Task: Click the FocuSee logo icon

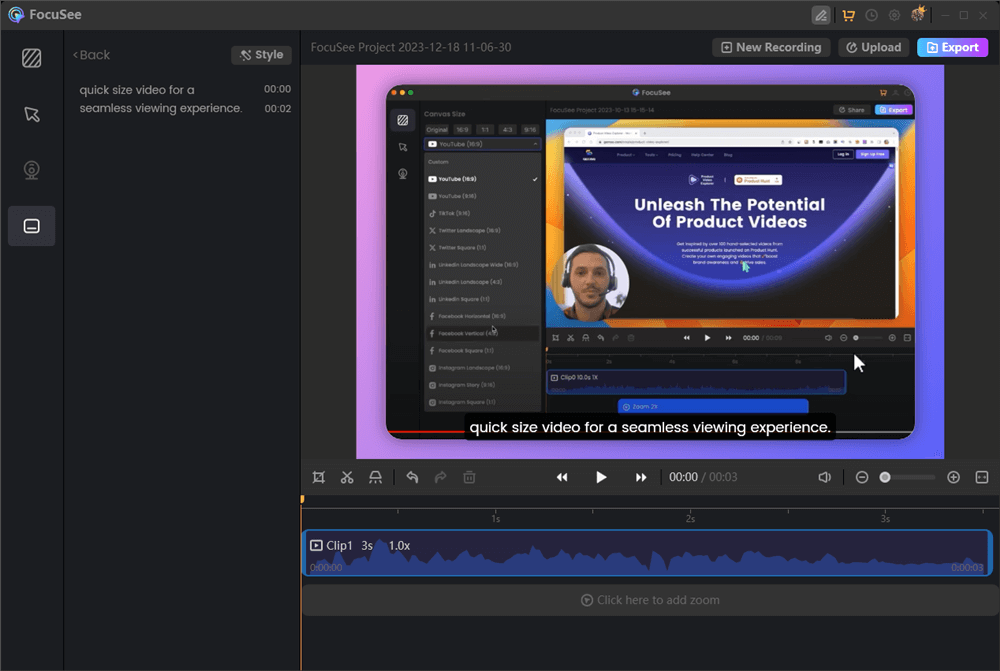Action: tap(16, 15)
